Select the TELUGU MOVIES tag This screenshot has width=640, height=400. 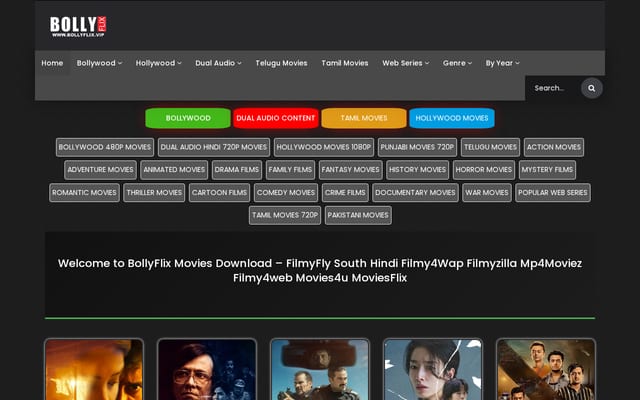click(x=490, y=147)
